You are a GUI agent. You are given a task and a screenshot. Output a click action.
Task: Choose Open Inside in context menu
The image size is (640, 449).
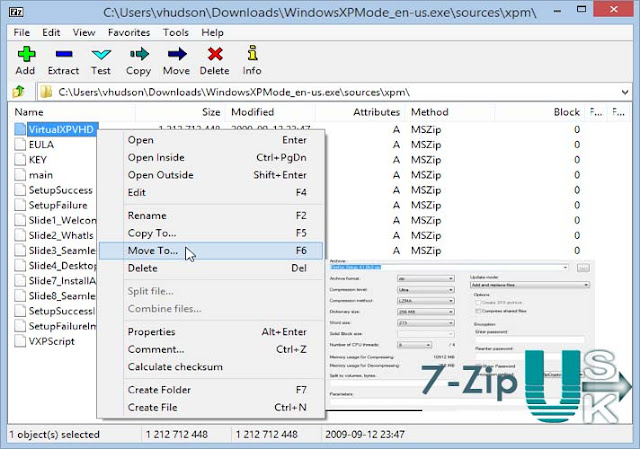211,158
